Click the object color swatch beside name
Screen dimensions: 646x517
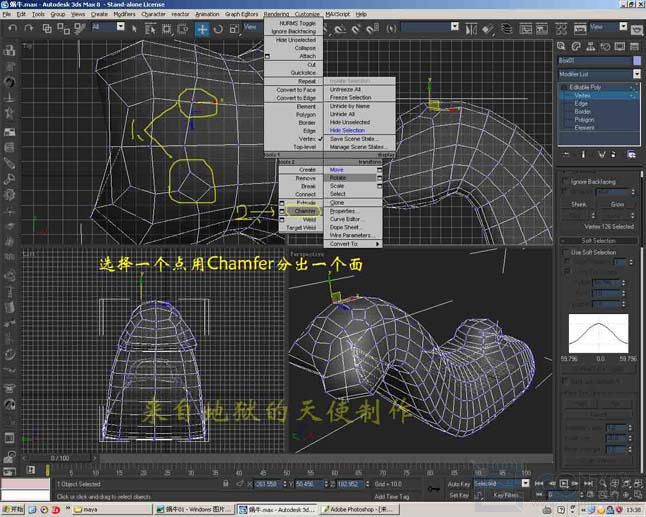pos(637,61)
